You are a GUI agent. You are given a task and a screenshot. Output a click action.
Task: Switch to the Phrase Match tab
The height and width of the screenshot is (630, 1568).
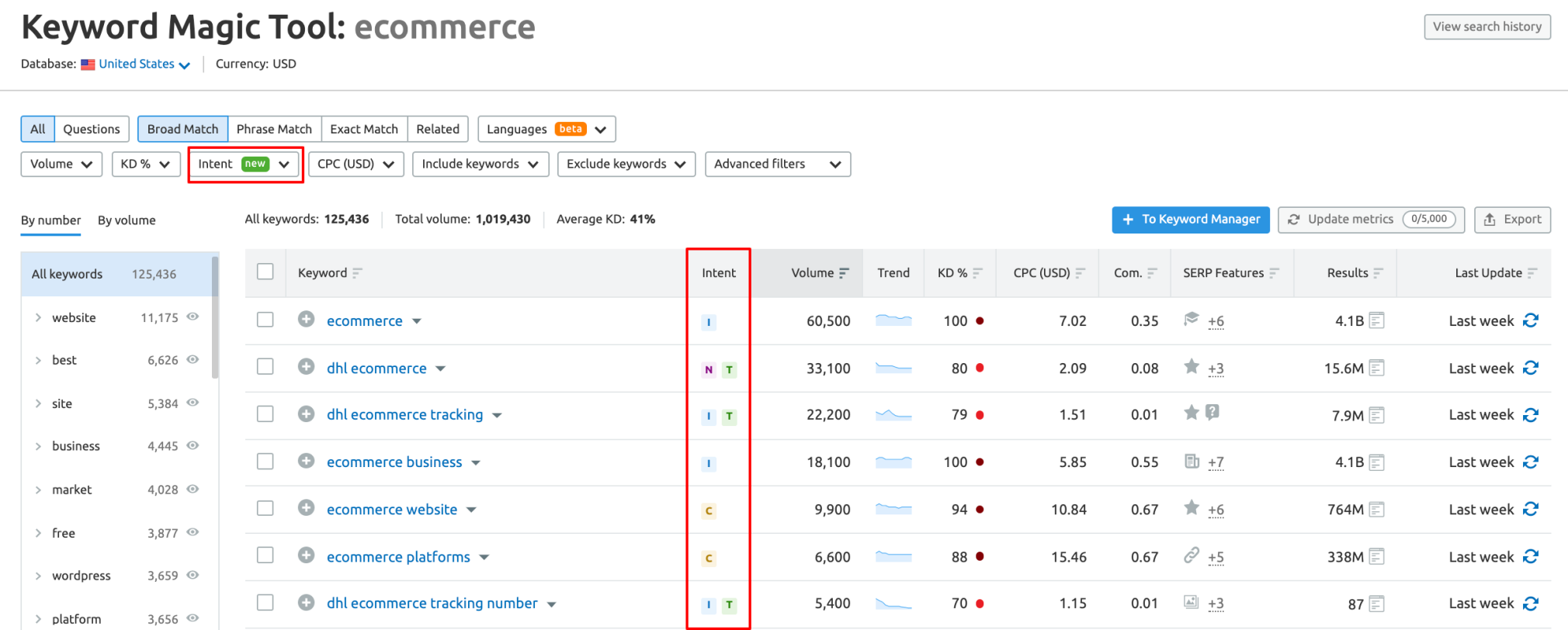click(274, 129)
